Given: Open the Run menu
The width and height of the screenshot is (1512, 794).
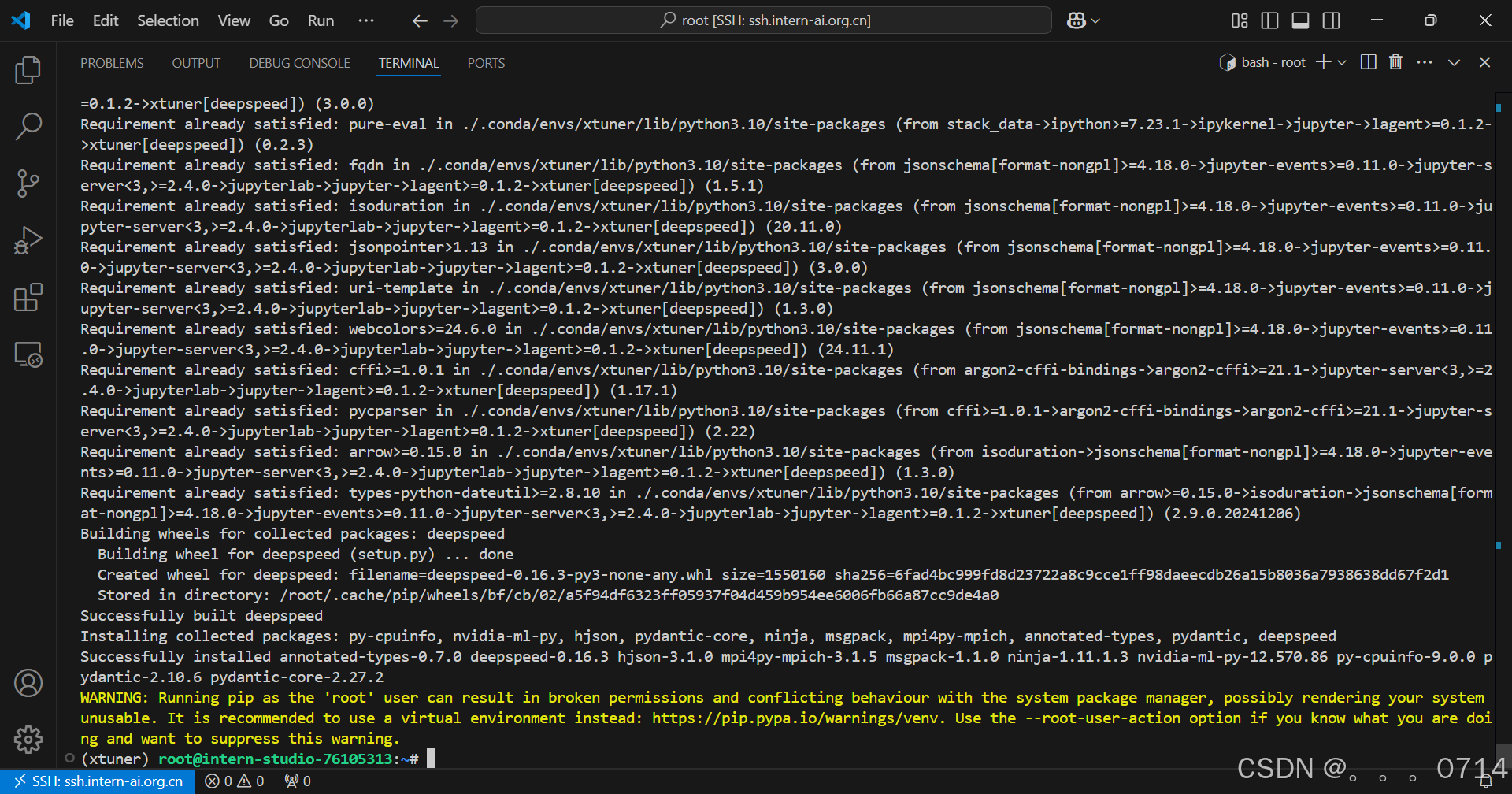Looking at the screenshot, I should pos(321,20).
